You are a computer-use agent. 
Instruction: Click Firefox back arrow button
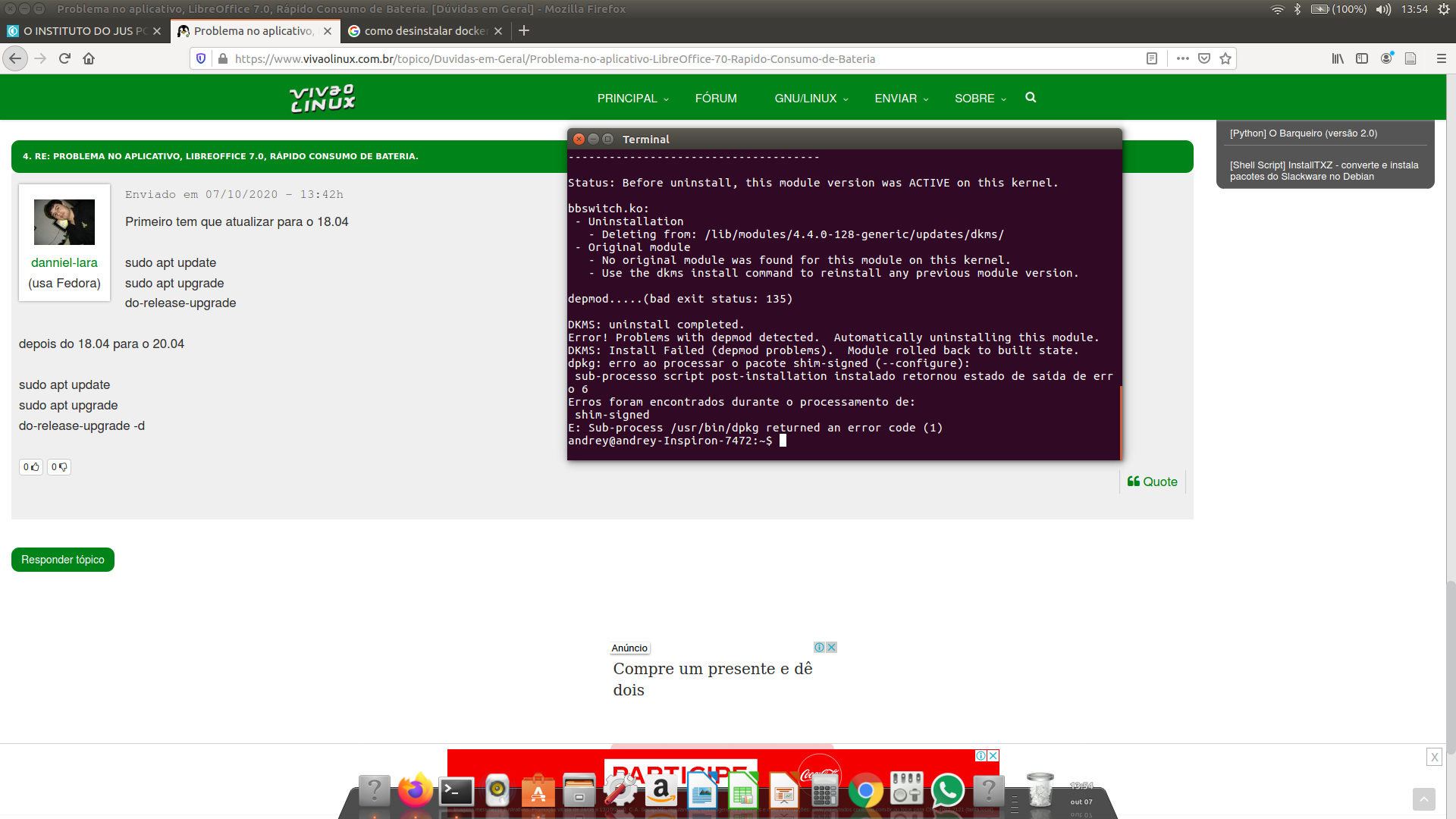coord(15,58)
